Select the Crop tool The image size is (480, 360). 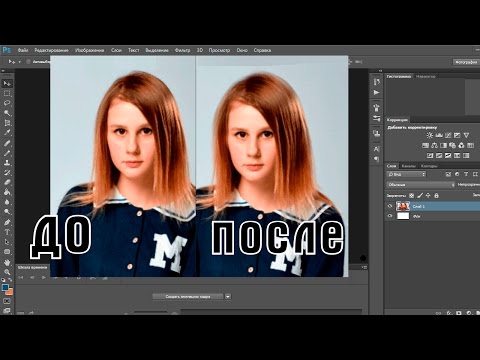tap(7, 123)
